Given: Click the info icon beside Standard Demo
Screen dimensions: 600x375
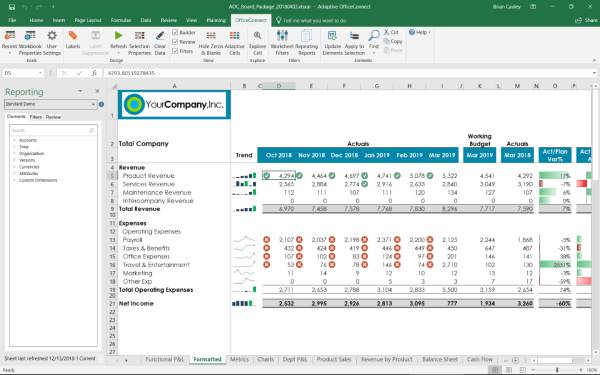Looking at the screenshot, I should (x=101, y=104).
